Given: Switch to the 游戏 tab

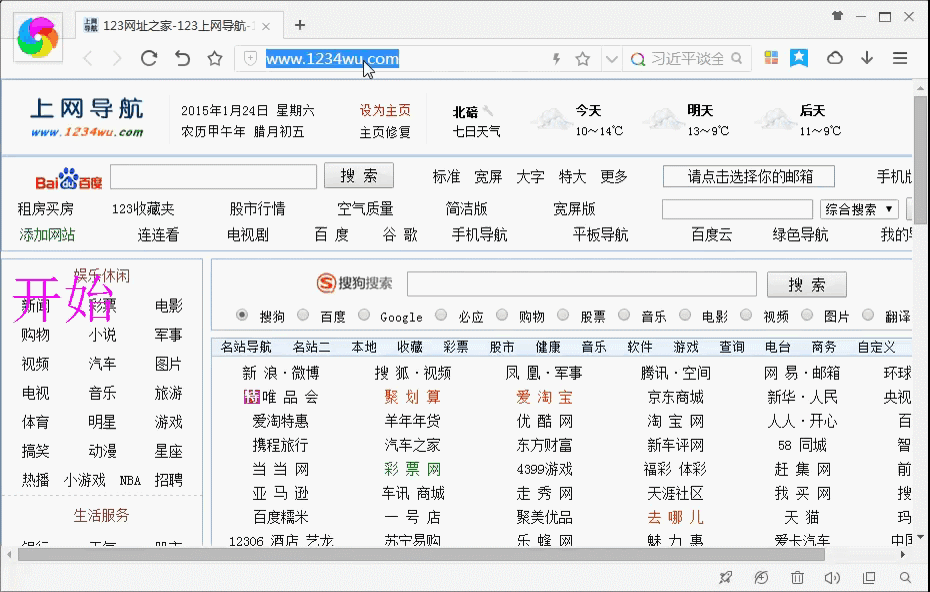Looking at the screenshot, I should coord(686,347).
